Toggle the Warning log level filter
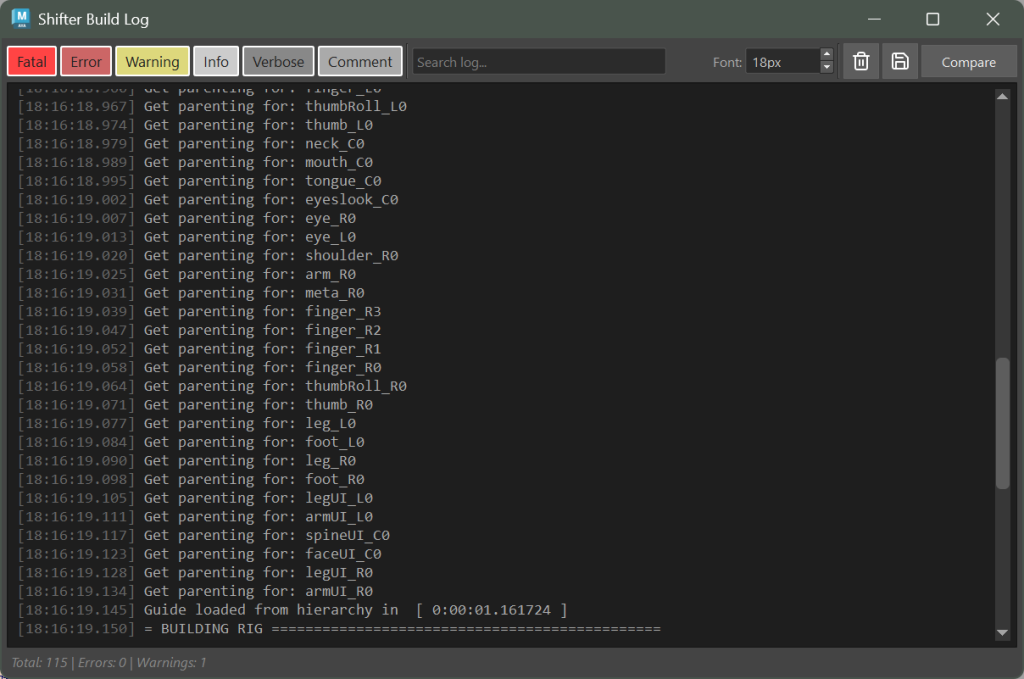This screenshot has height=679, width=1024. coord(152,62)
